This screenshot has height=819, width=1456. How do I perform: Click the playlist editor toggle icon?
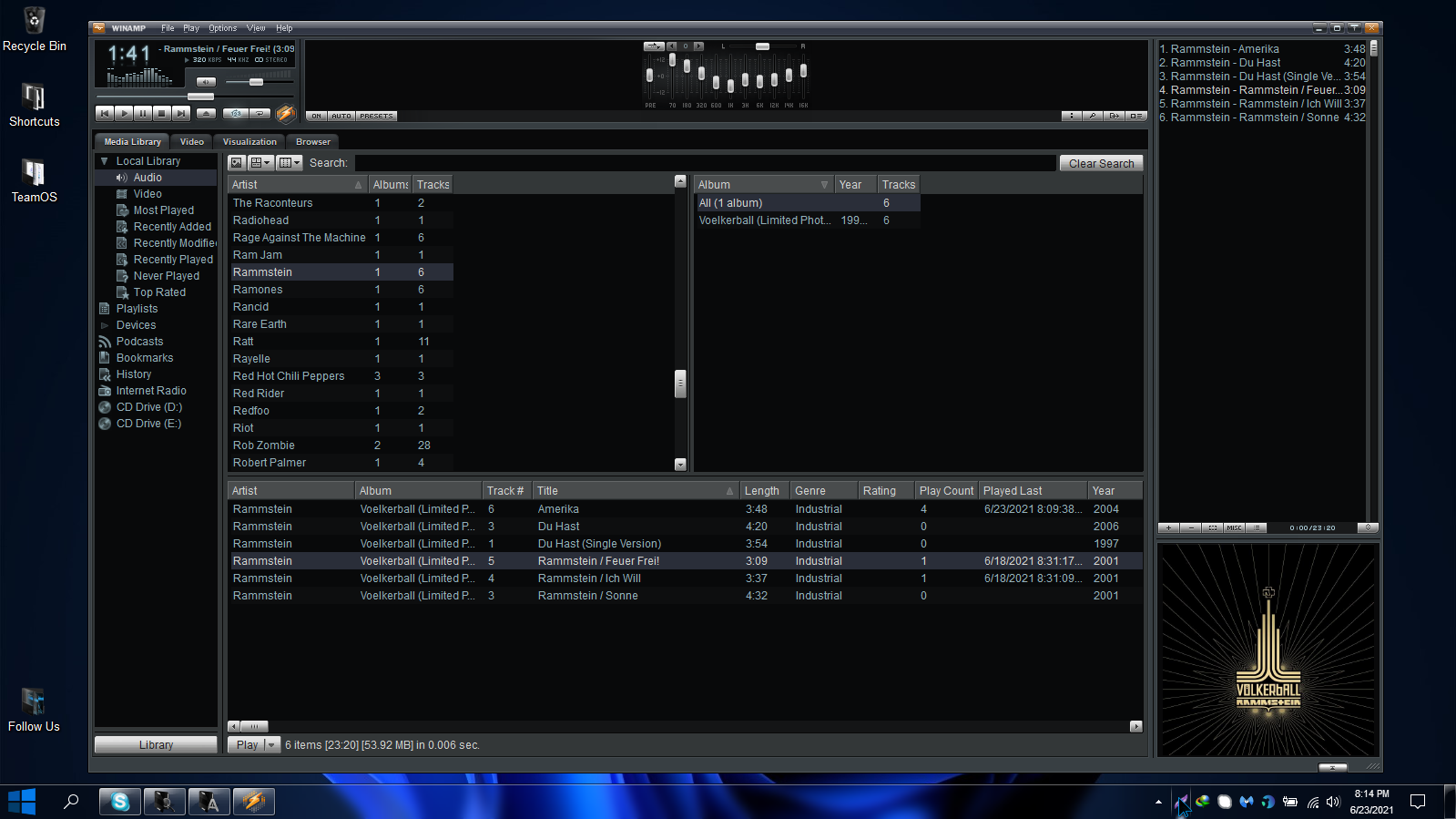coord(1135,116)
